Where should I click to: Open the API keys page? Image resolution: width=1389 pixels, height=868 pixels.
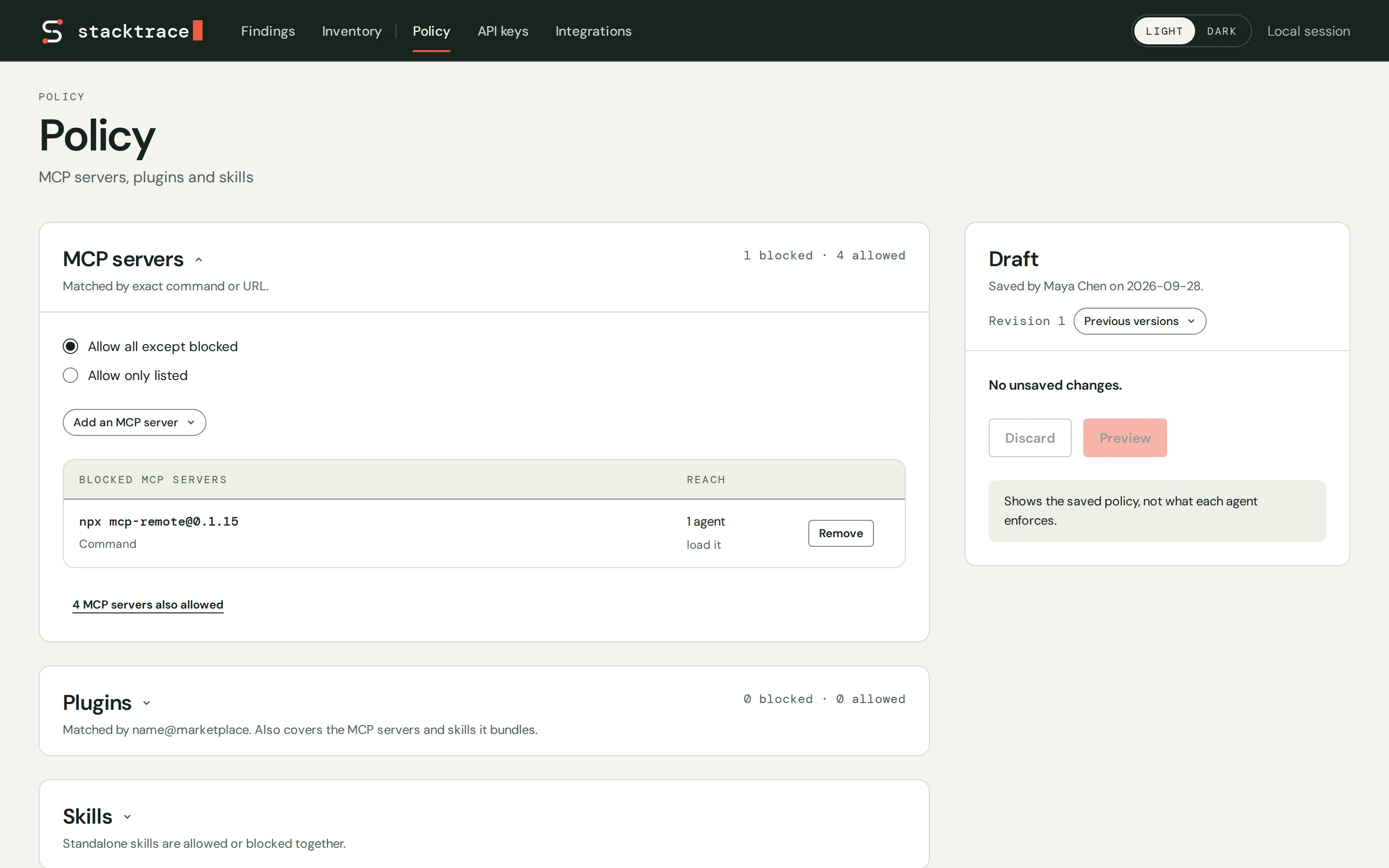pyautogui.click(x=503, y=31)
